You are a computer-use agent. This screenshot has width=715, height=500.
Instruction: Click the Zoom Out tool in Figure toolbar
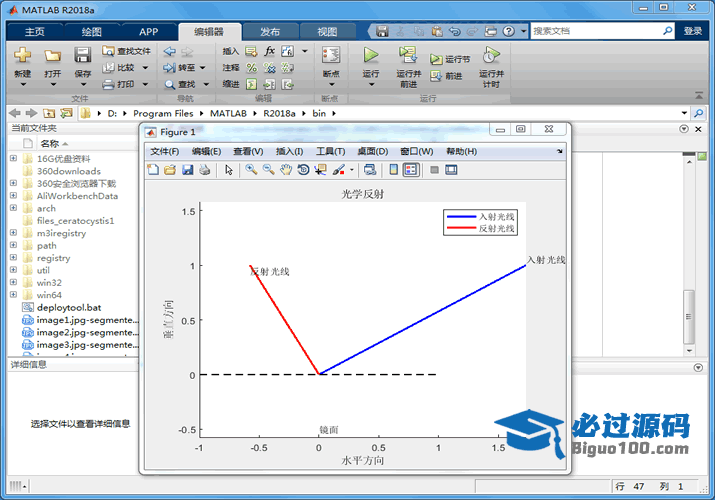tap(268, 170)
